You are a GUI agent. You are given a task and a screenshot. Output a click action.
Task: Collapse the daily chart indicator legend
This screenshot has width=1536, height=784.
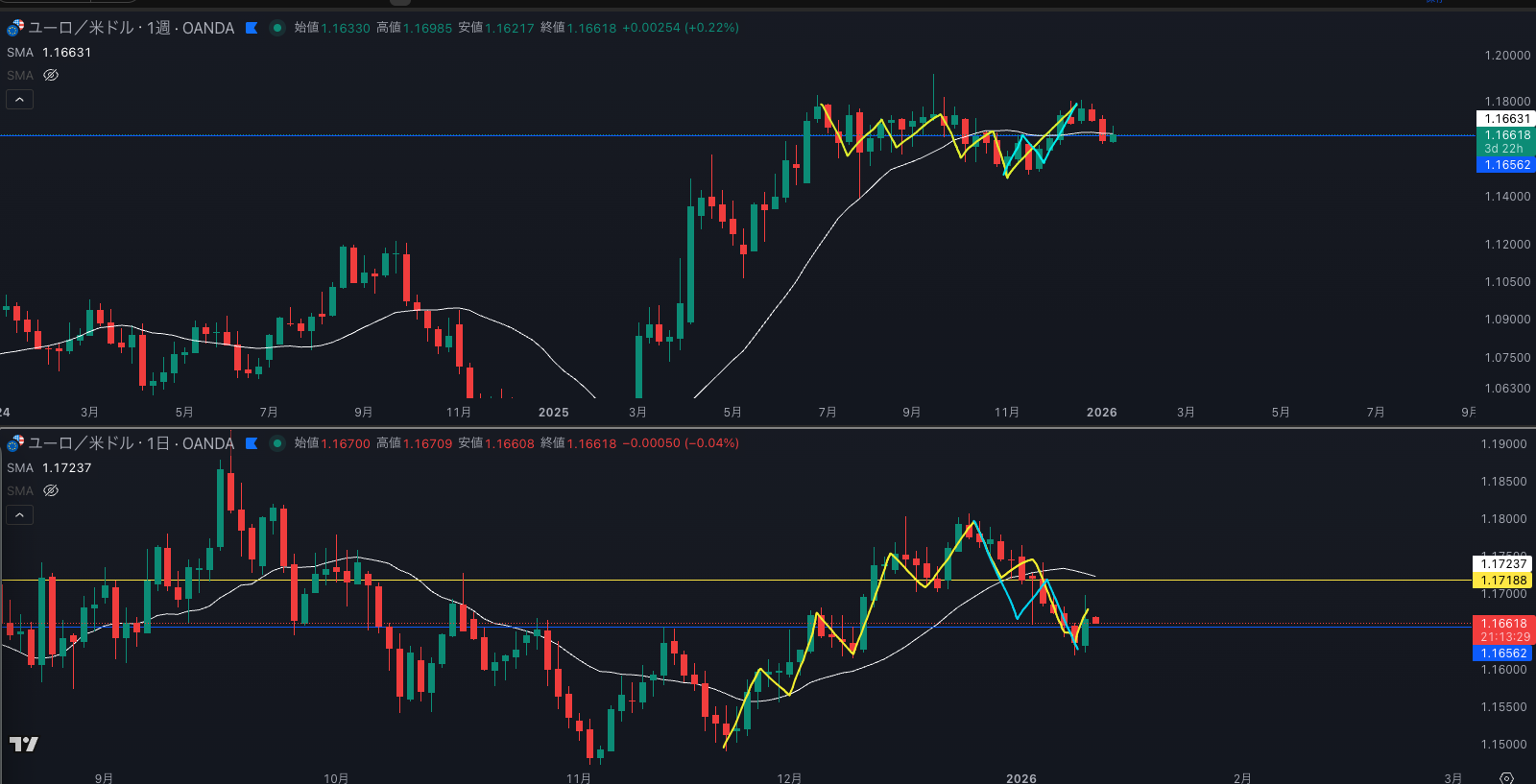click(x=19, y=515)
